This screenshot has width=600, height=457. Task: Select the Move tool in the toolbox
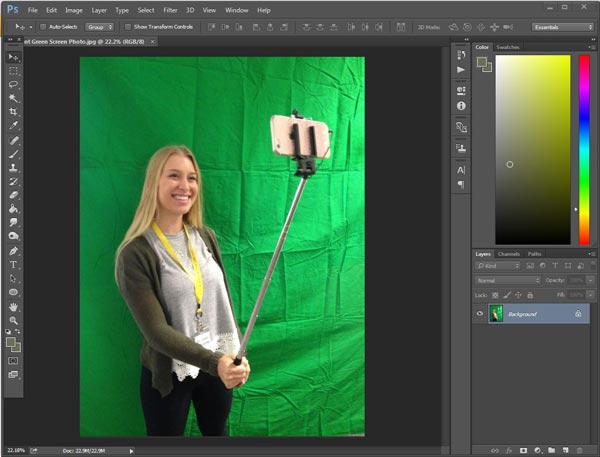tap(13, 57)
